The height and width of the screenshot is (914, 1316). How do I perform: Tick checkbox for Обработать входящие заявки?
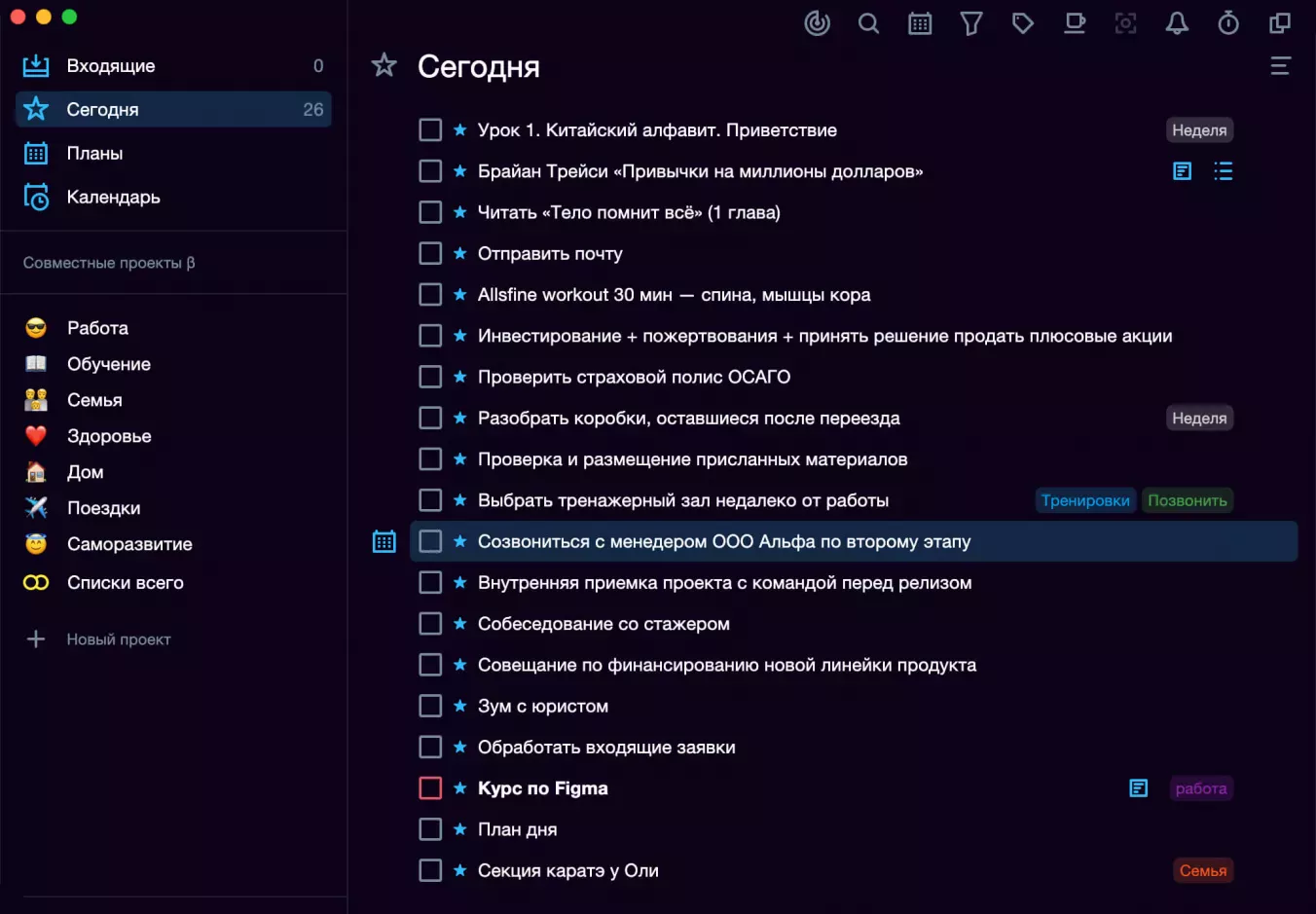pos(430,747)
